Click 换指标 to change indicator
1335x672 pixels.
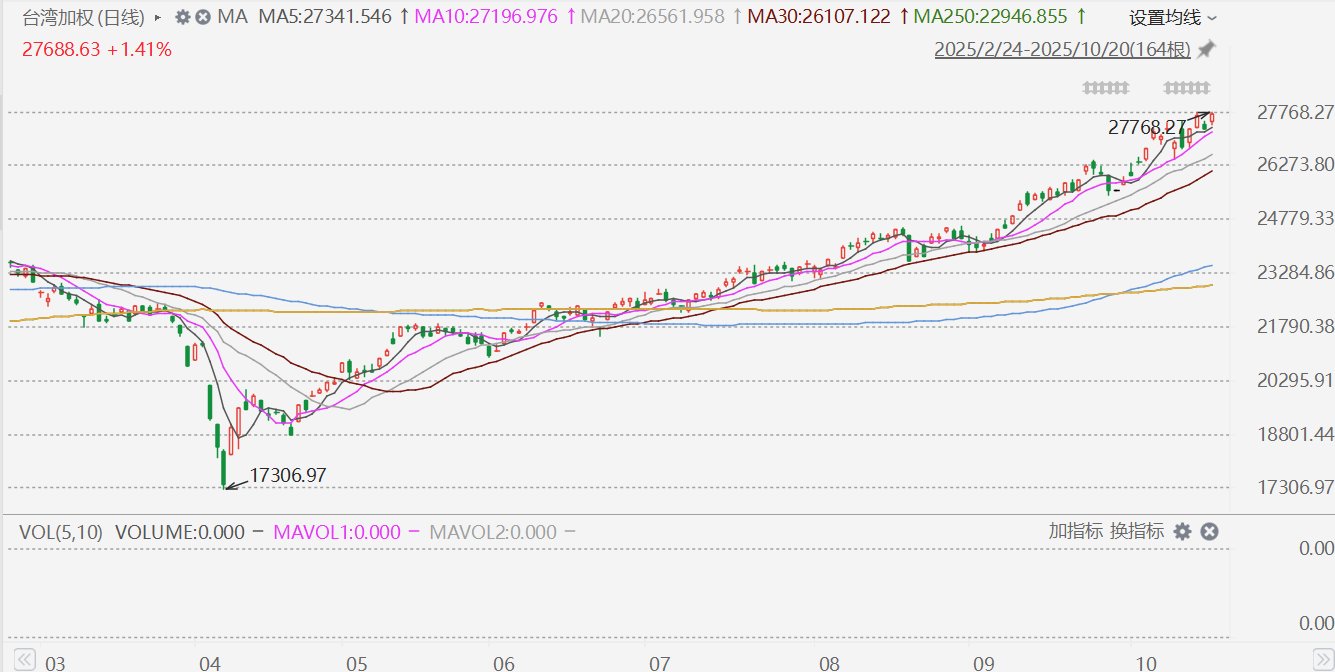[x=1137, y=531]
